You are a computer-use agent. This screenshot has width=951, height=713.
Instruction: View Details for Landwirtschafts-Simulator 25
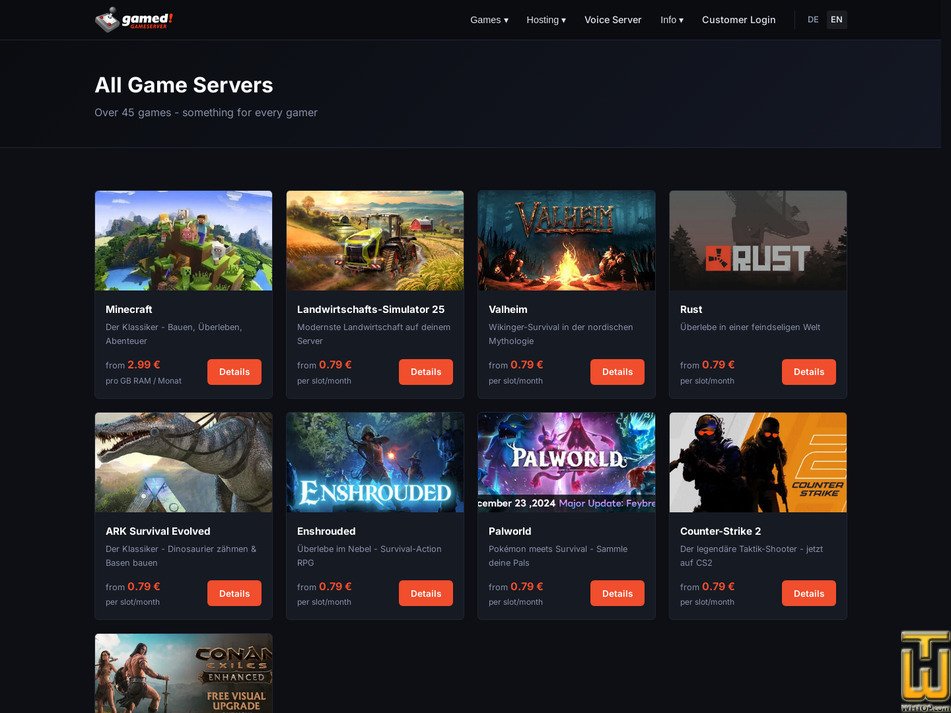click(x=426, y=372)
